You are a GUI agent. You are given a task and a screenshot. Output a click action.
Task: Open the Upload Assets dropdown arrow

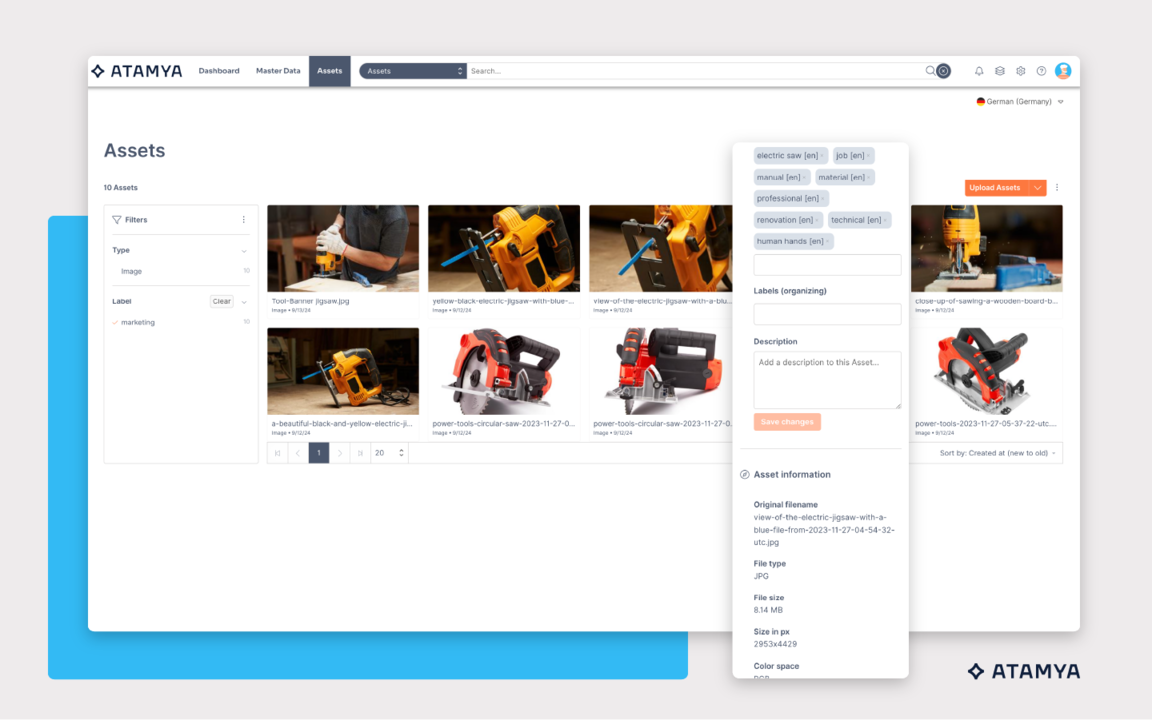pyautogui.click(x=1037, y=188)
